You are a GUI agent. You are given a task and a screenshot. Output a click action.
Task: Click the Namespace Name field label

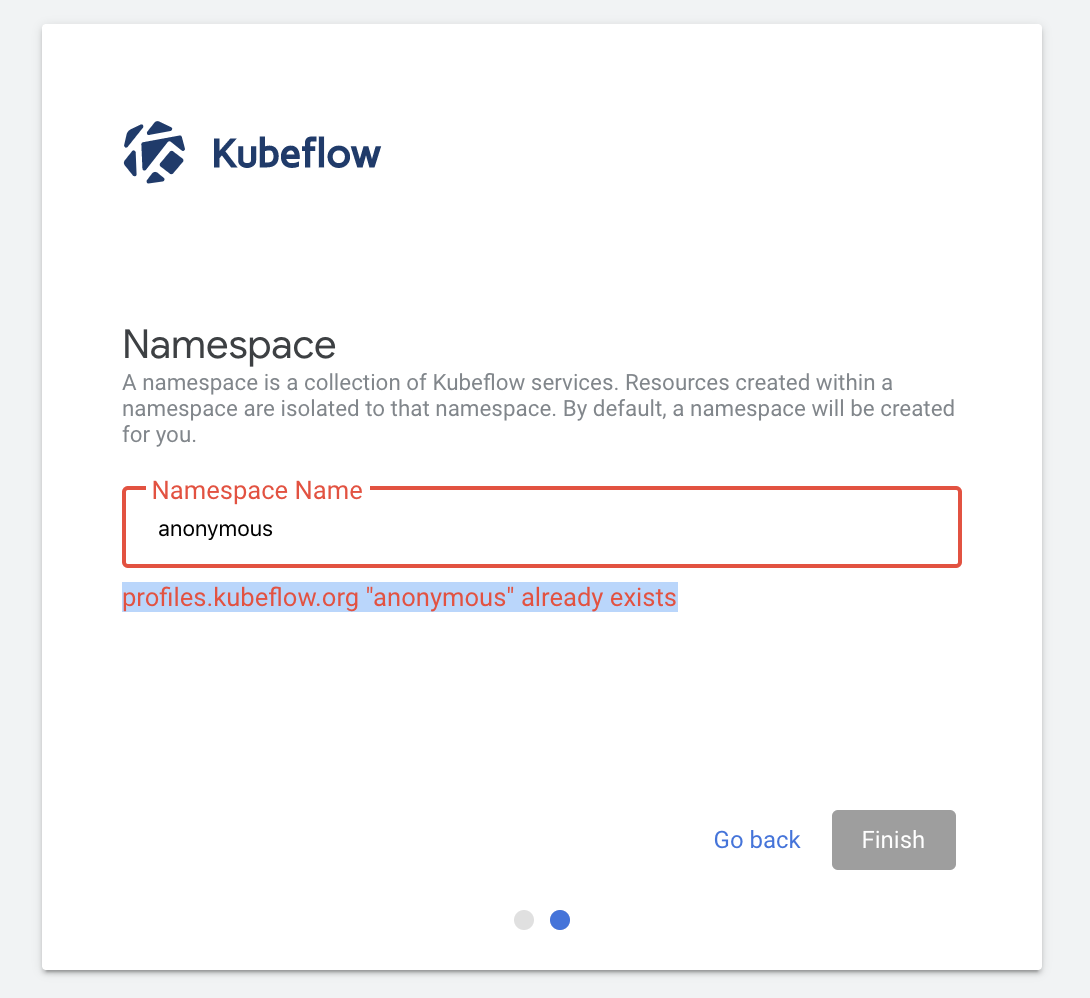click(x=256, y=490)
